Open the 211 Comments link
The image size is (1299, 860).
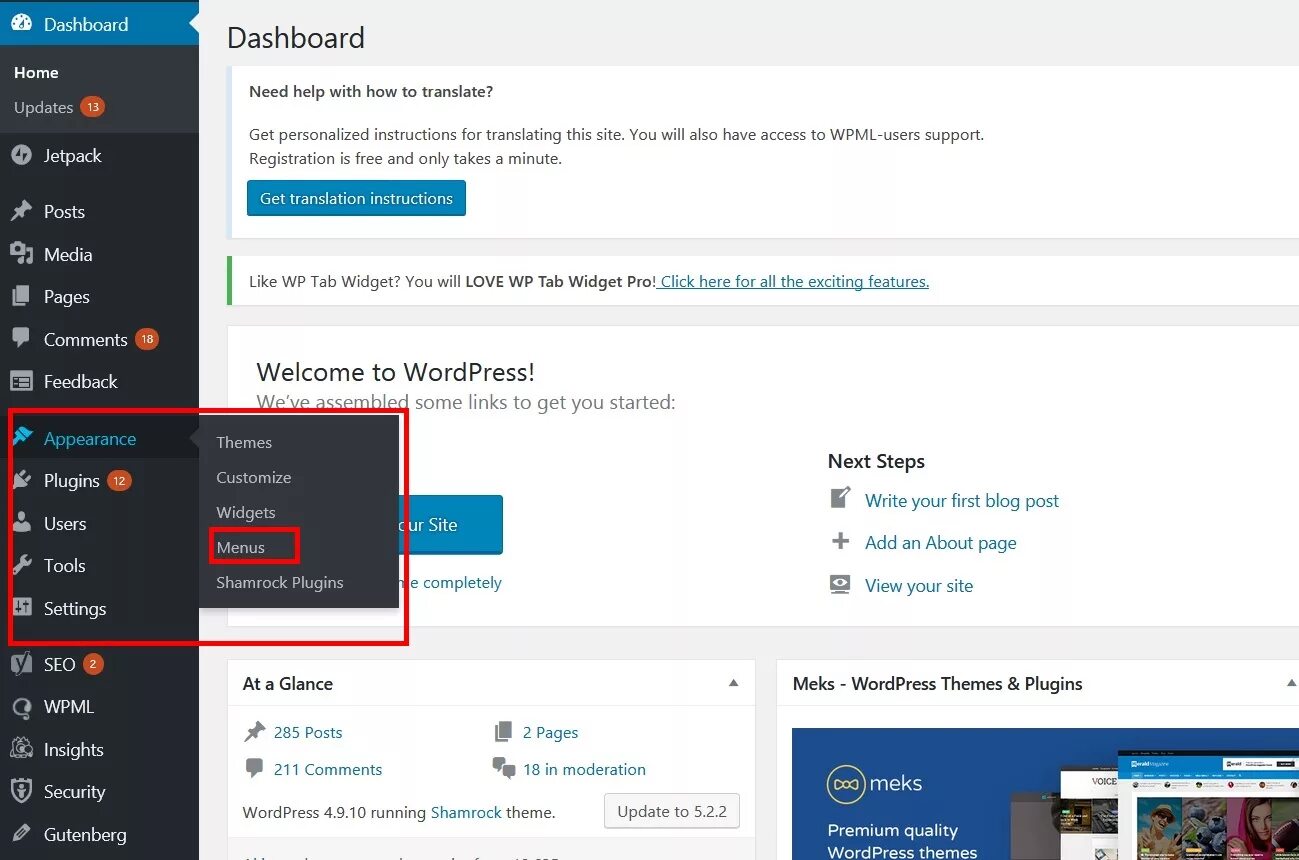(328, 769)
